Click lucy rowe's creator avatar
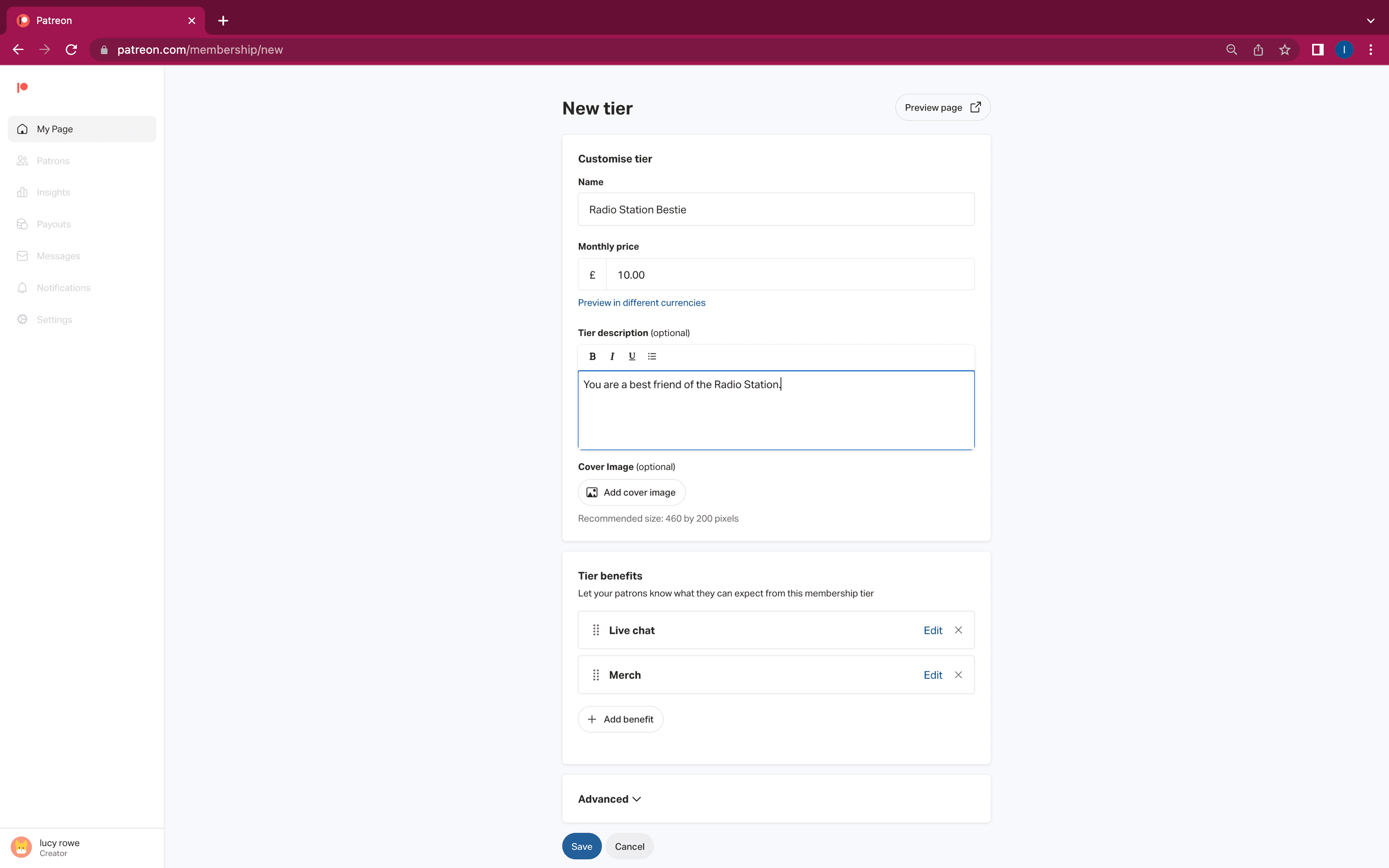 (x=21, y=847)
